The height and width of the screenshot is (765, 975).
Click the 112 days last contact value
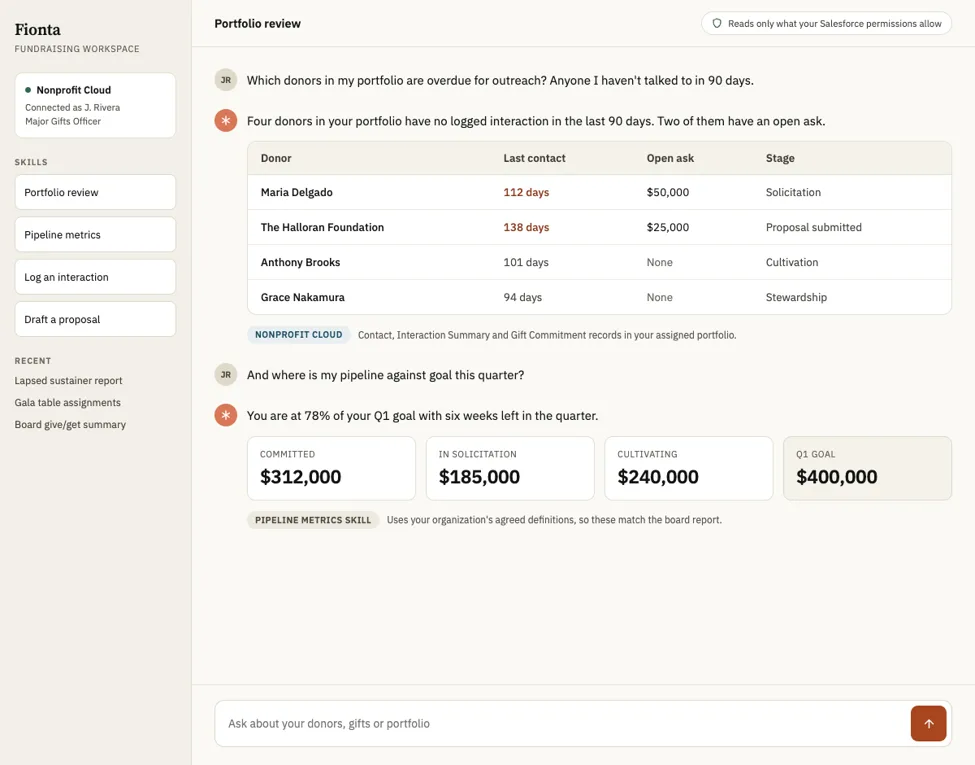[x=526, y=192]
